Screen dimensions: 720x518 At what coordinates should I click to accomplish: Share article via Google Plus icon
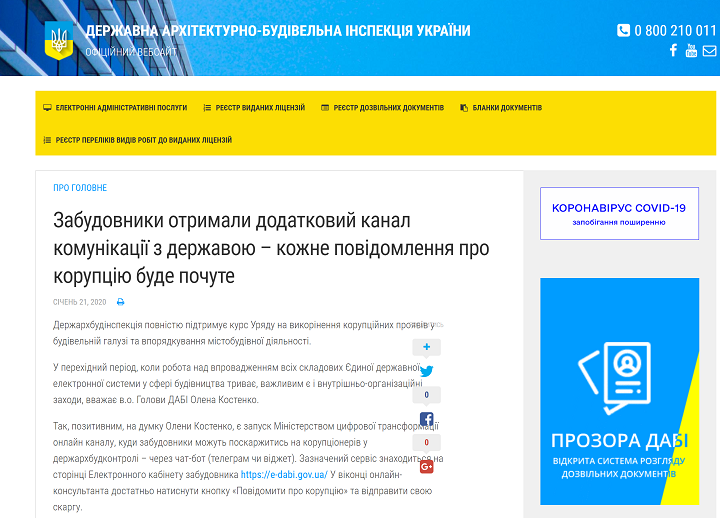427,466
